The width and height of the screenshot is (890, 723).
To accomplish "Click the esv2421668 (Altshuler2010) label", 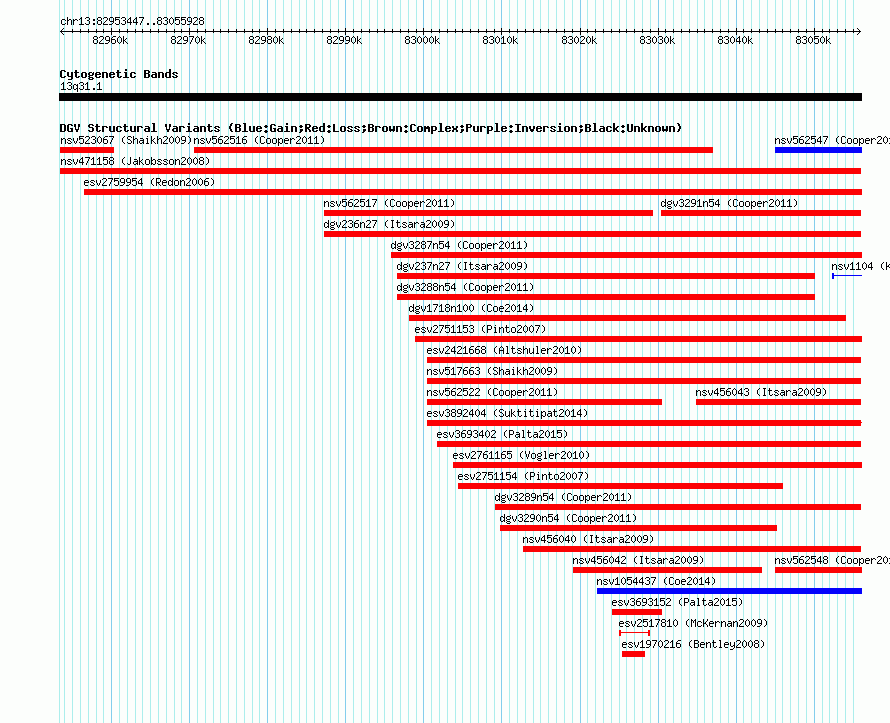I will tap(505, 350).
